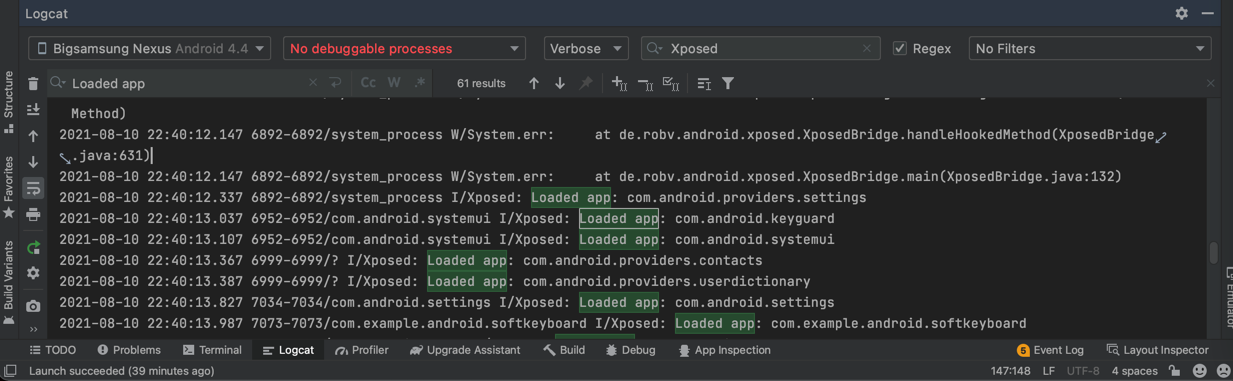The height and width of the screenshot is (381, 1233).
Task: Click scroll to end of log icon
Action: click(x=33, y=109)
